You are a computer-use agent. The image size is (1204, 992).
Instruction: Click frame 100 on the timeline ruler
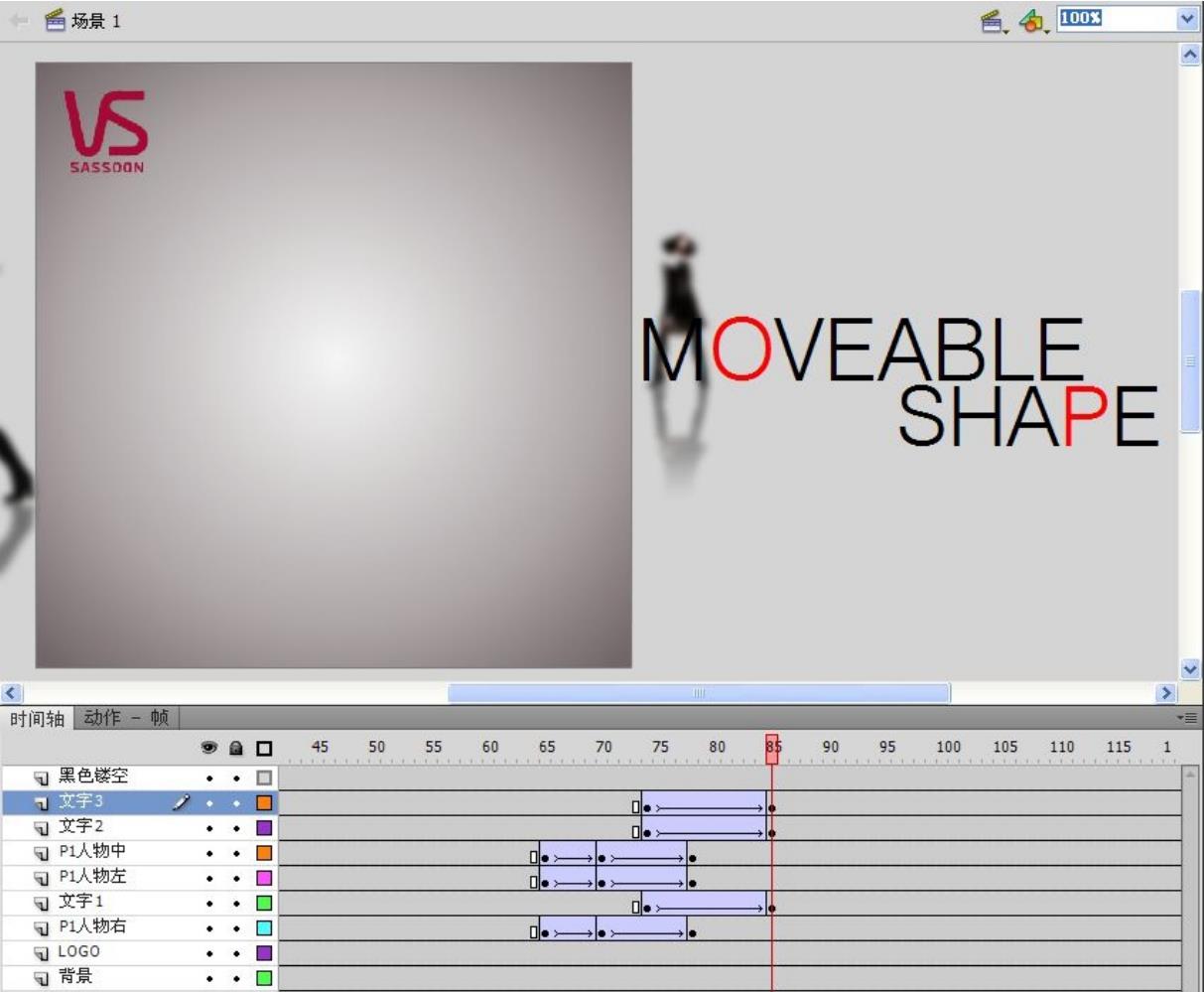click(949, 748)
